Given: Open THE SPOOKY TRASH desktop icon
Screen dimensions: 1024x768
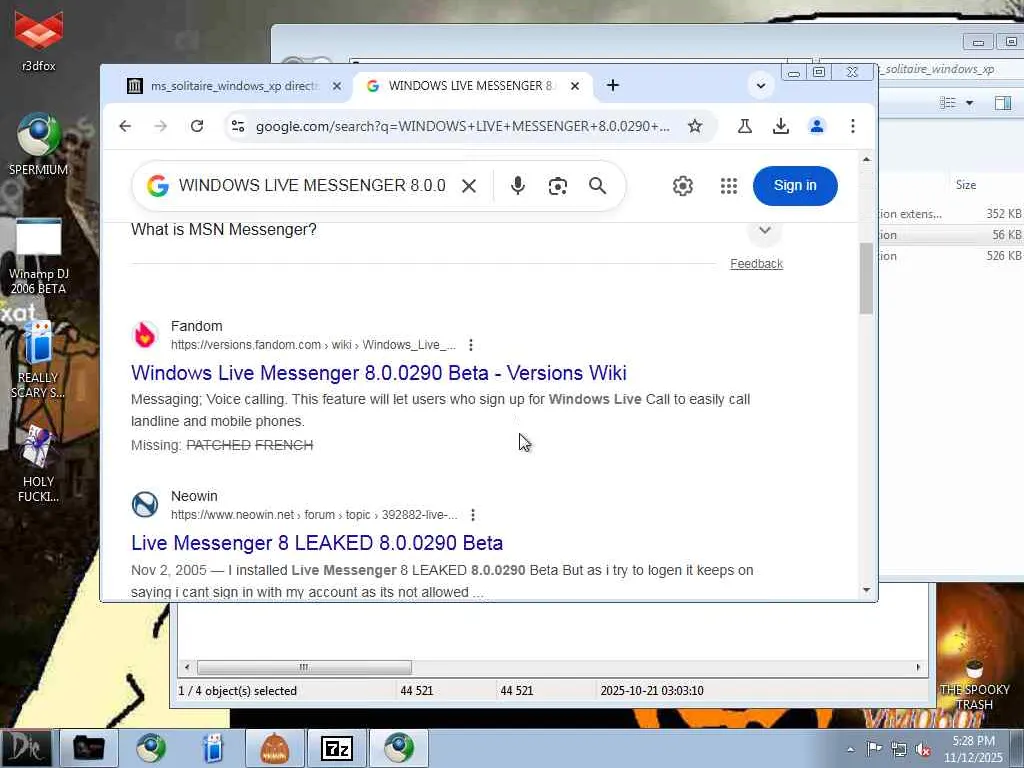Looking at the screenshot, I should (x=974, y=684).
